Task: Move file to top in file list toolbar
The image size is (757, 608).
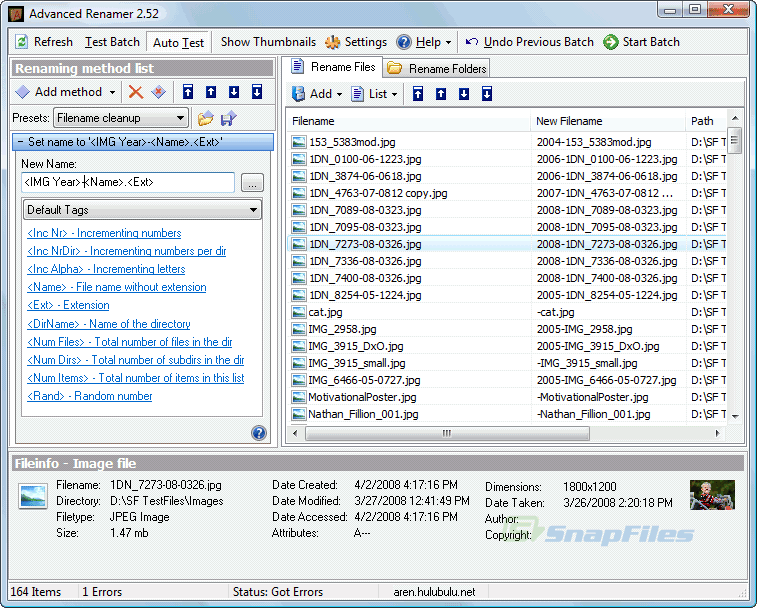Action: (x=418, y=94)
